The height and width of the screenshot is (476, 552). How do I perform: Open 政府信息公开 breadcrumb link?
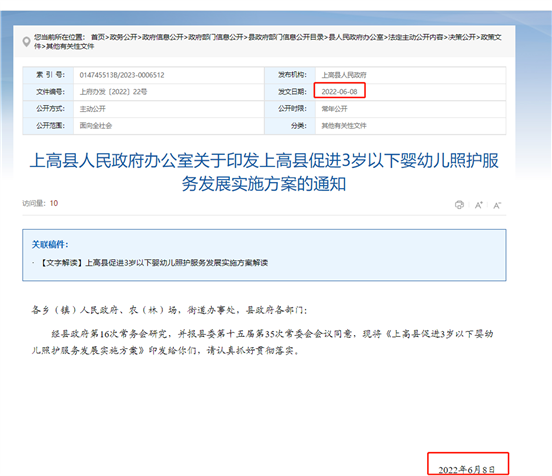coord(162,37)
